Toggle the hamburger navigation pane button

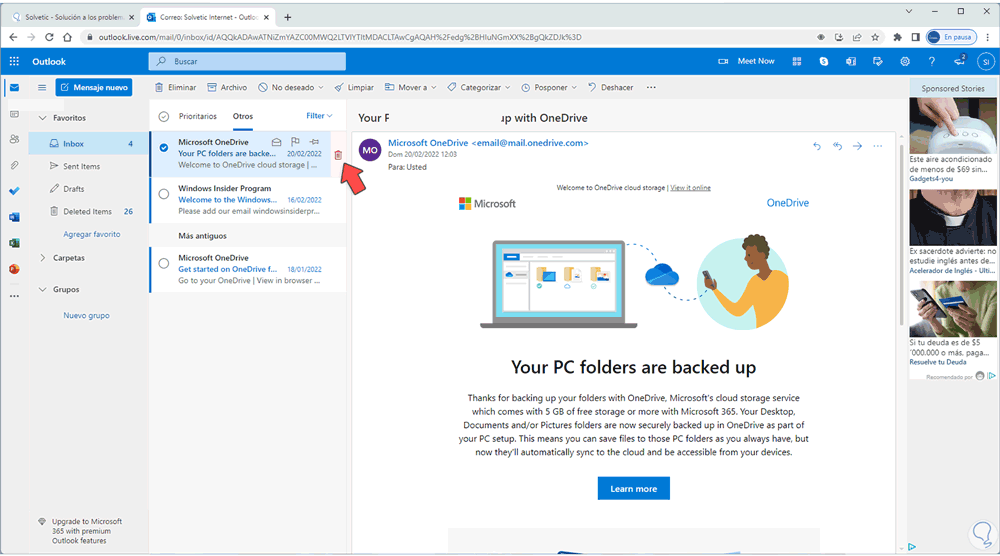click(x=42, y=87)
